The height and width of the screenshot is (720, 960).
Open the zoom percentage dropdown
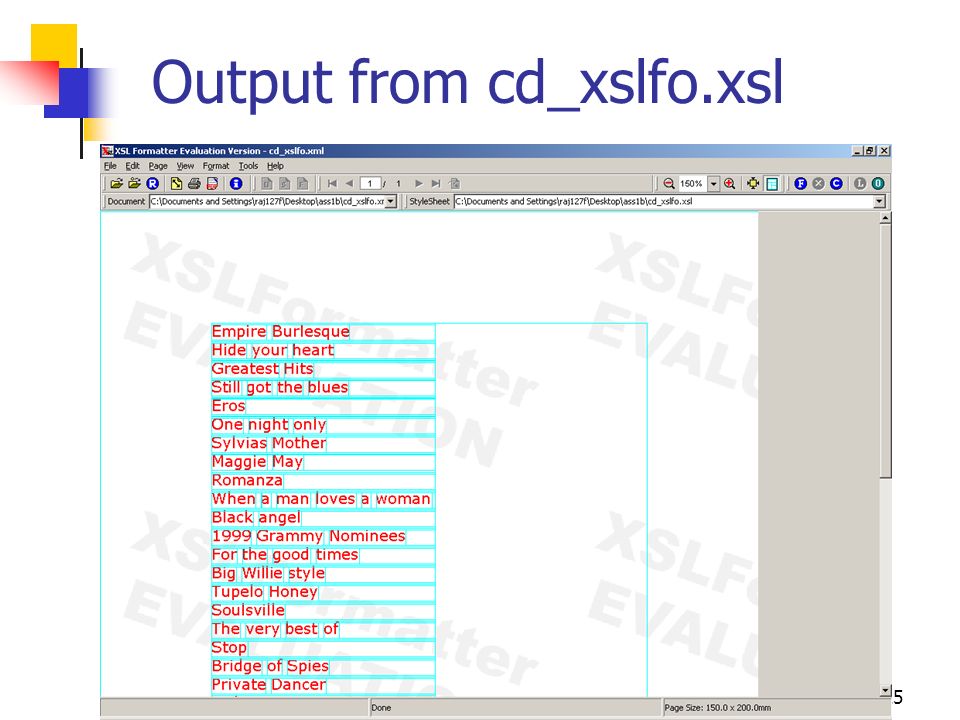(x=713, y=183)
